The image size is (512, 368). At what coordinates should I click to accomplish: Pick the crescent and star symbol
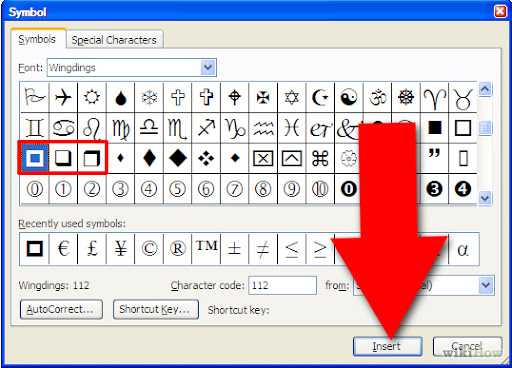click(x=320, y=98)
